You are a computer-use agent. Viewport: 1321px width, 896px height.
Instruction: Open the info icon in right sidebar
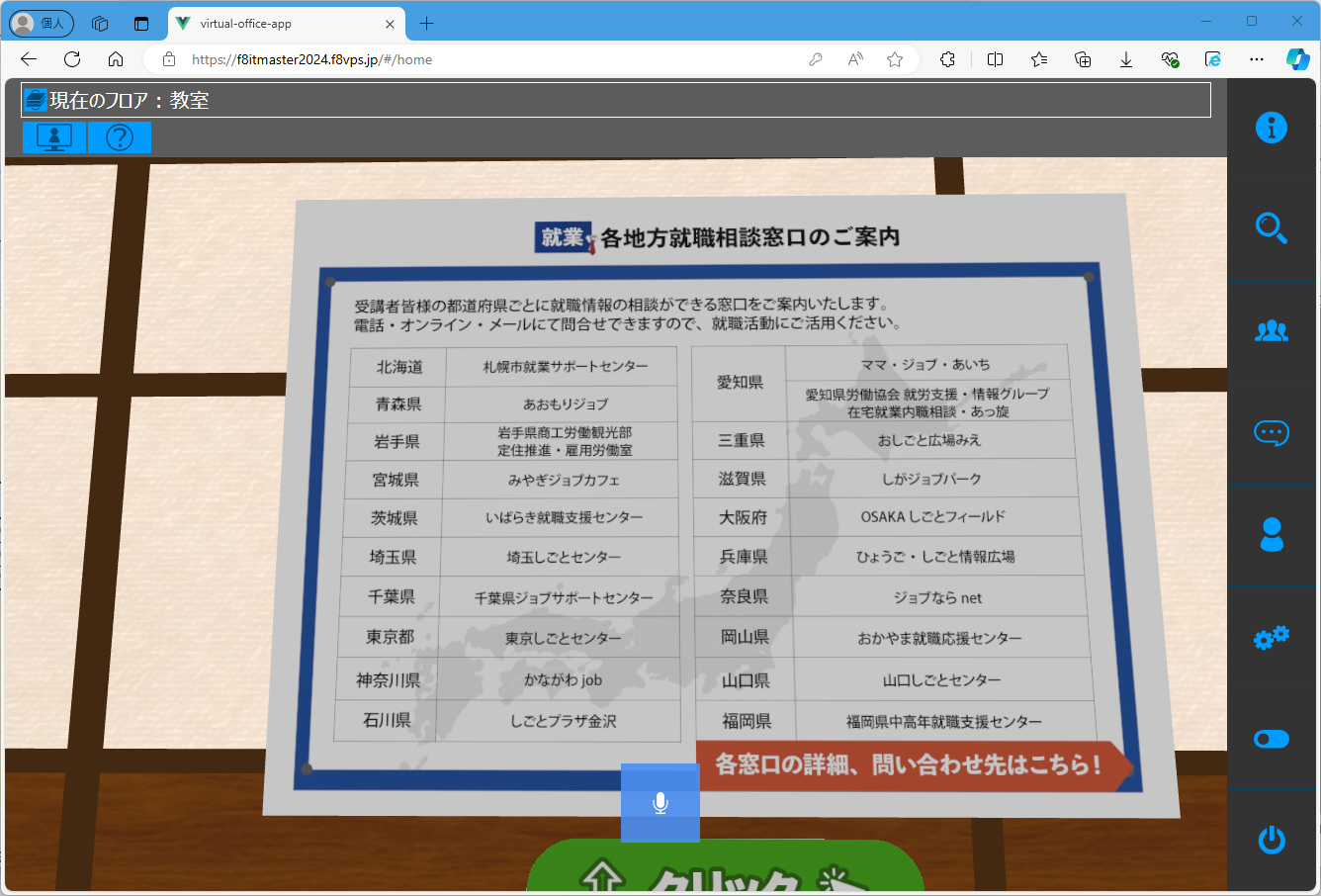pyautogui.click(x=1272, y=128)
